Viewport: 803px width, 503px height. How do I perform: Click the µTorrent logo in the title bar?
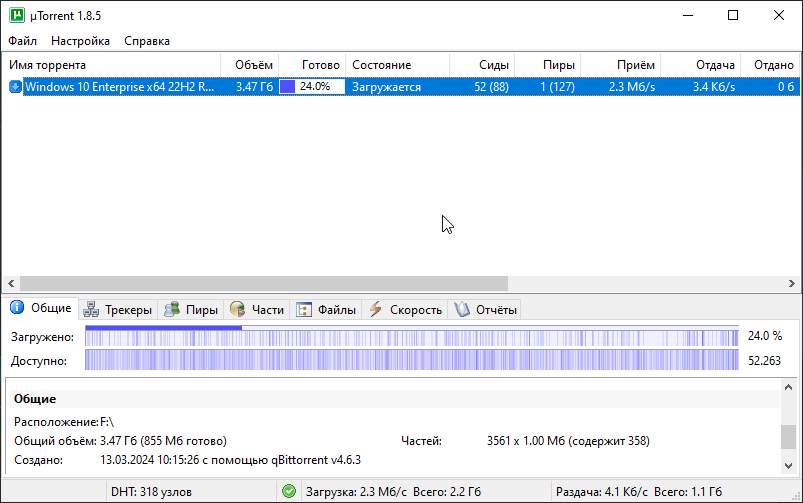click(x=16, y=16)
